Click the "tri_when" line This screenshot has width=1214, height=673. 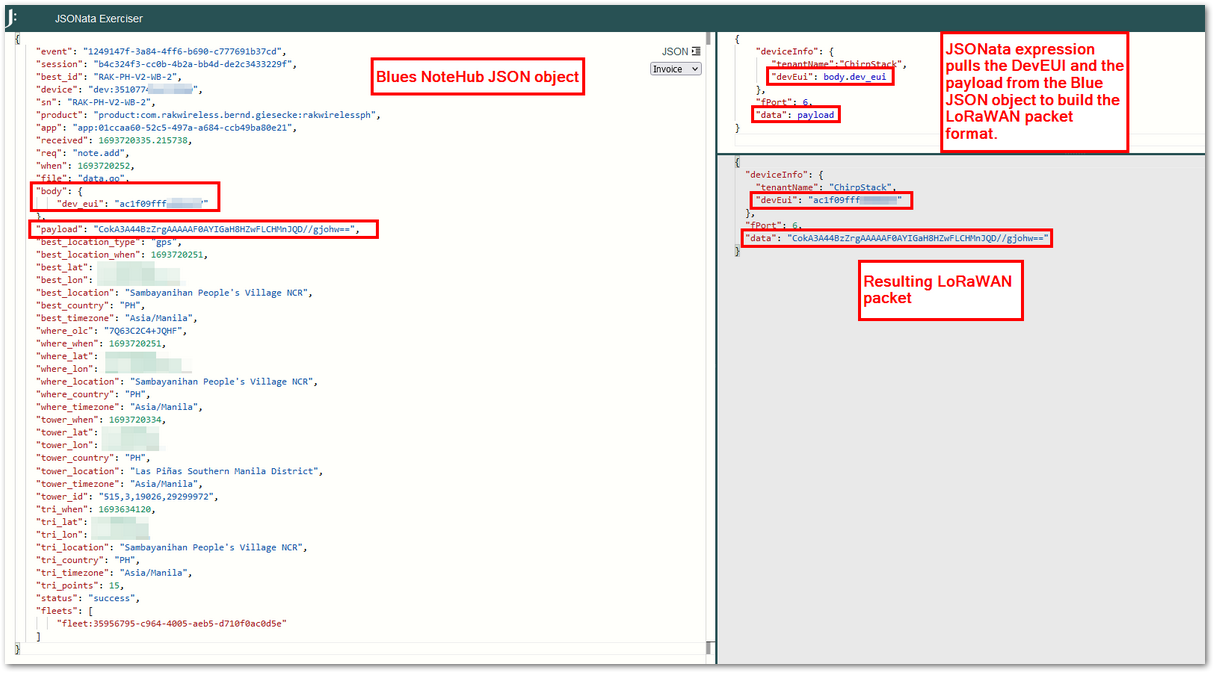point(96,509)
